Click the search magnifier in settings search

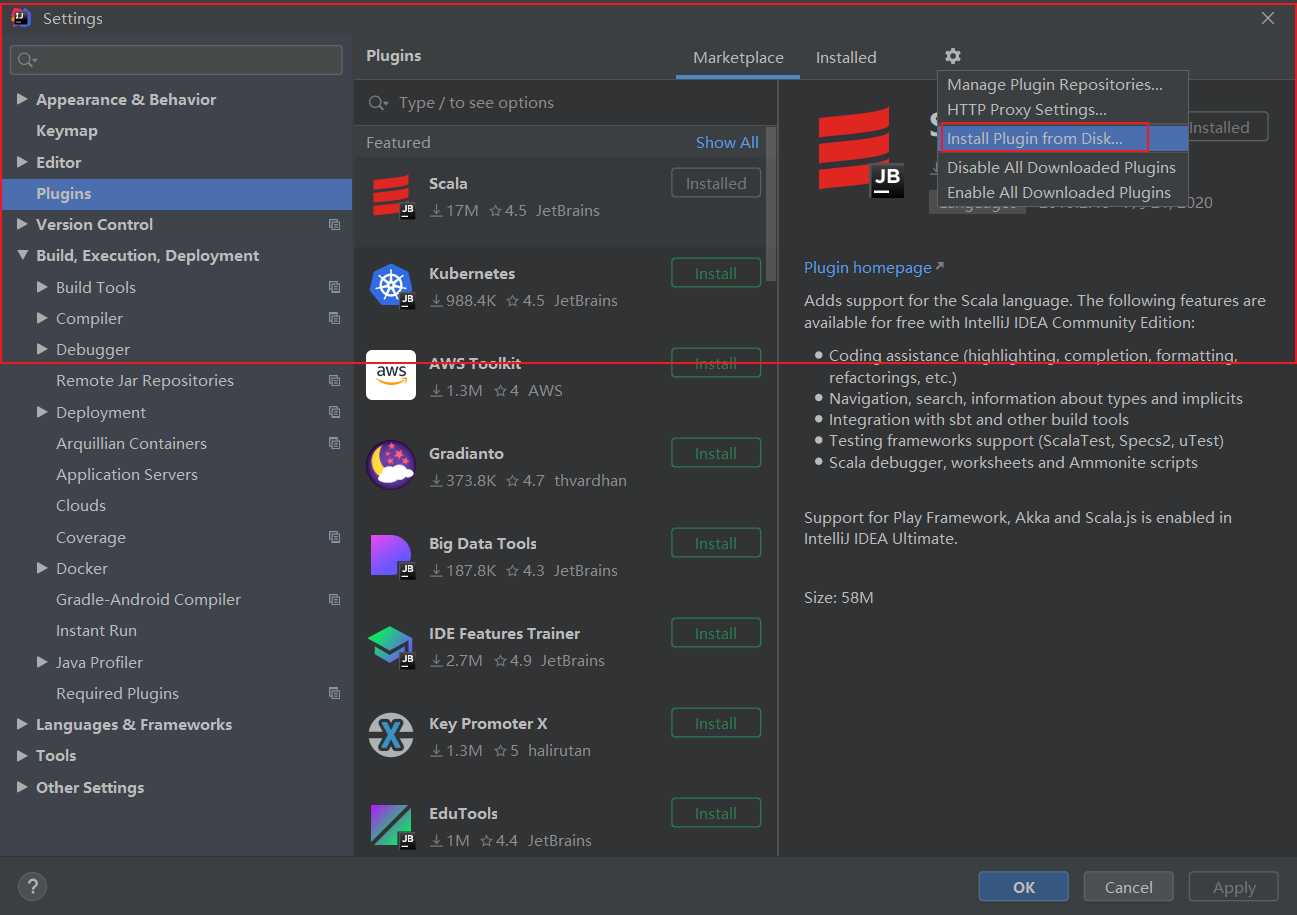27,61
